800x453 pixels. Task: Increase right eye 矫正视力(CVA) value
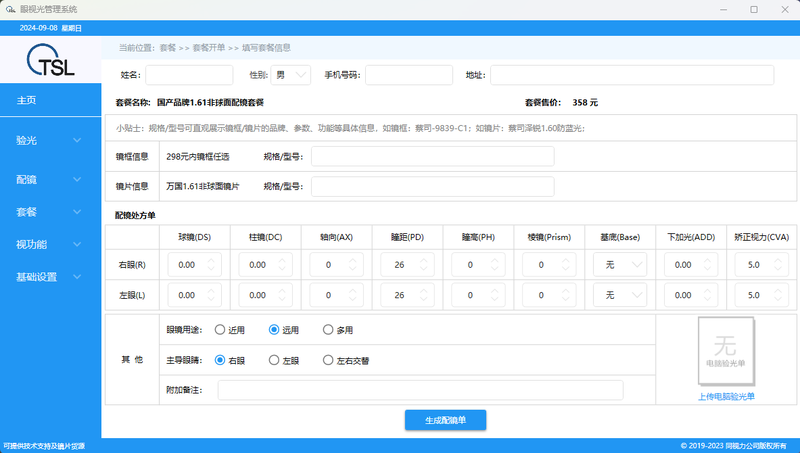coord(778,261)
